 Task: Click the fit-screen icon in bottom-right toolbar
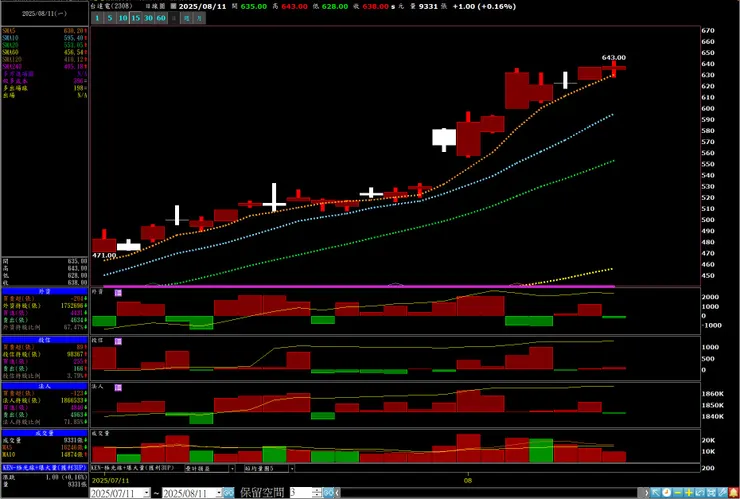point(710,493)
